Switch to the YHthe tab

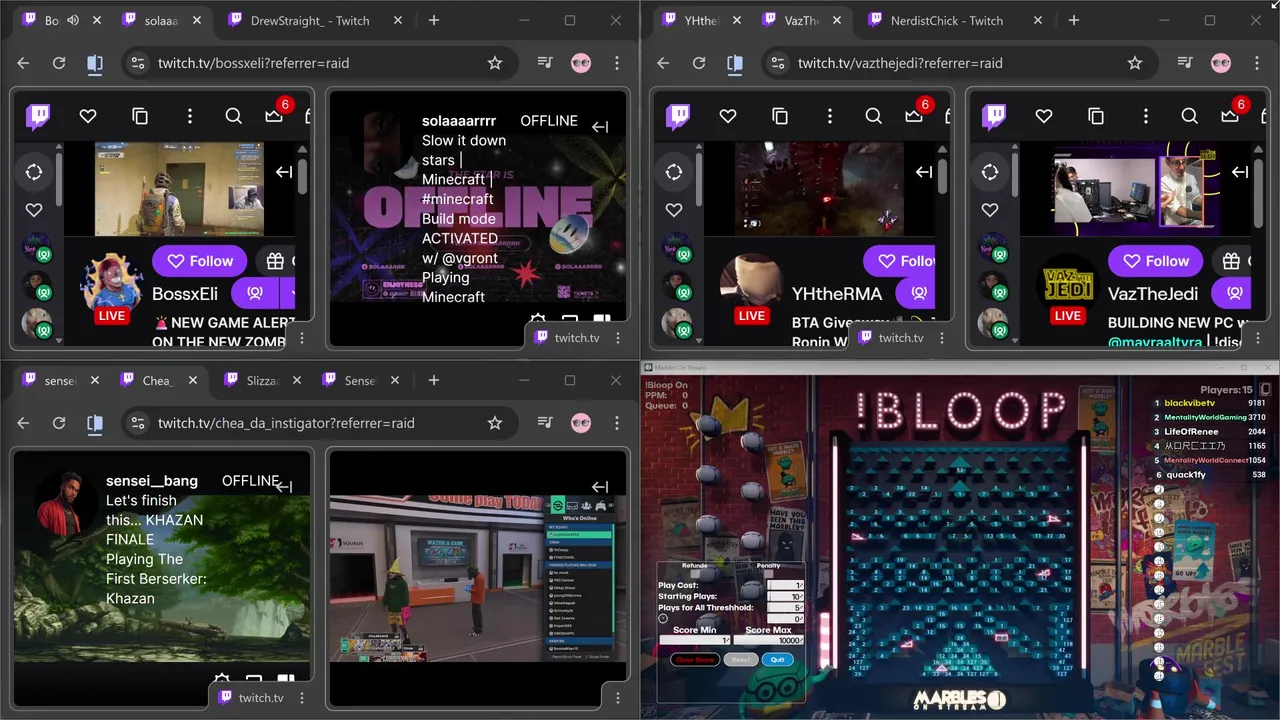coord(700,20)
